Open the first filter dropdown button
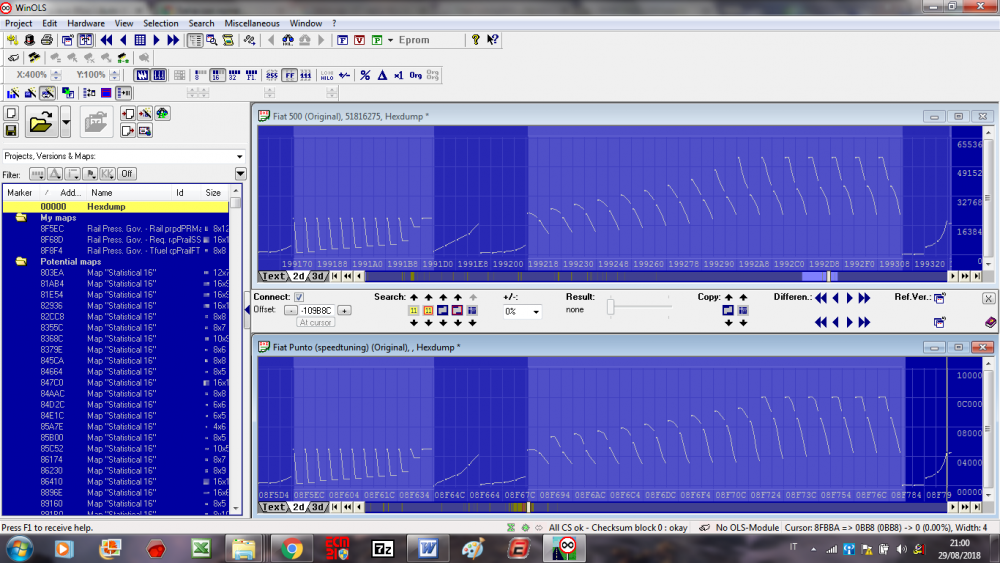 click(37, 173)
